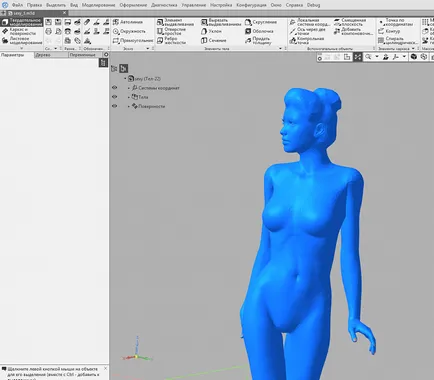
Task: Open the Debug menu
Action: tap(313, 5)
